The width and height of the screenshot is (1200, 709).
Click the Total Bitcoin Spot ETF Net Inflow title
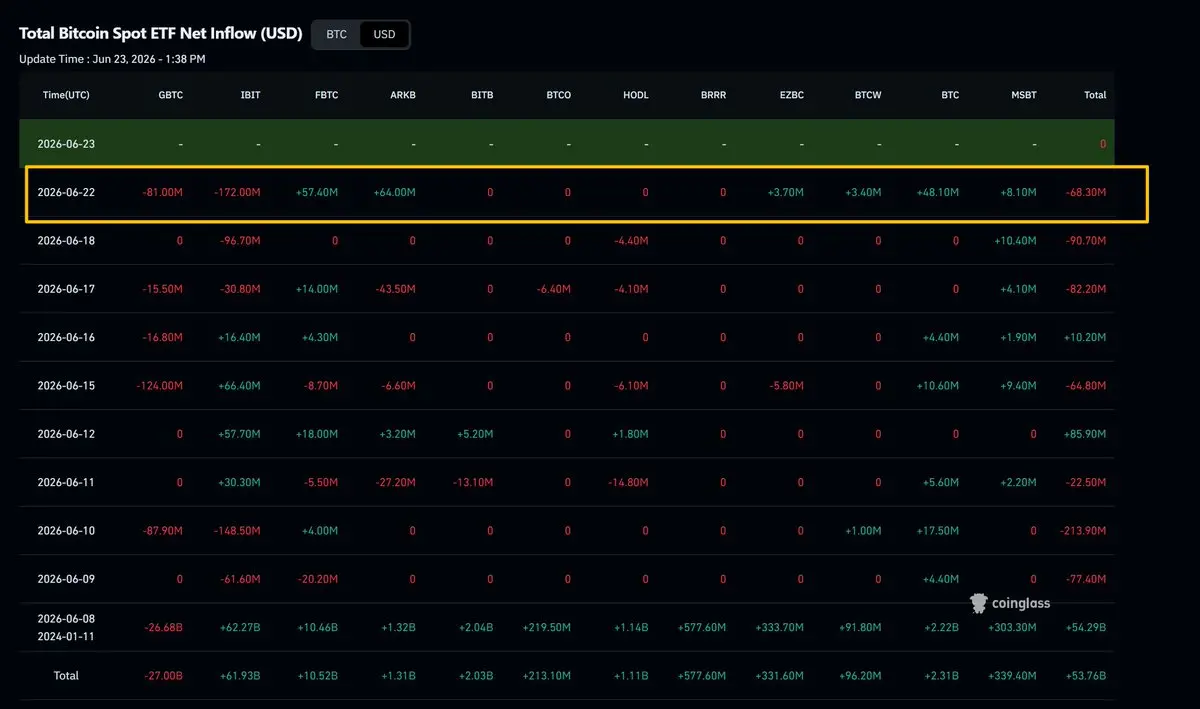[x=161, y=33]
